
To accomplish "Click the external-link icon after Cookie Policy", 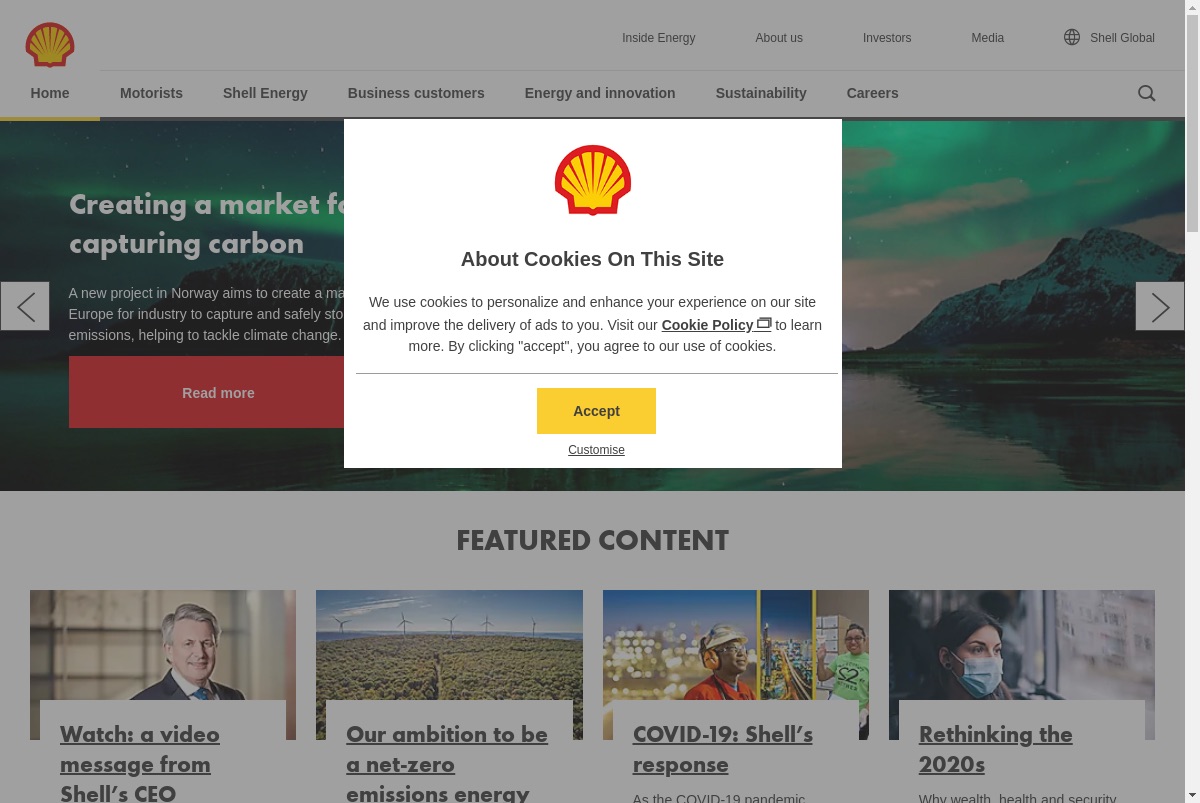I will click(x=764, y=323).
